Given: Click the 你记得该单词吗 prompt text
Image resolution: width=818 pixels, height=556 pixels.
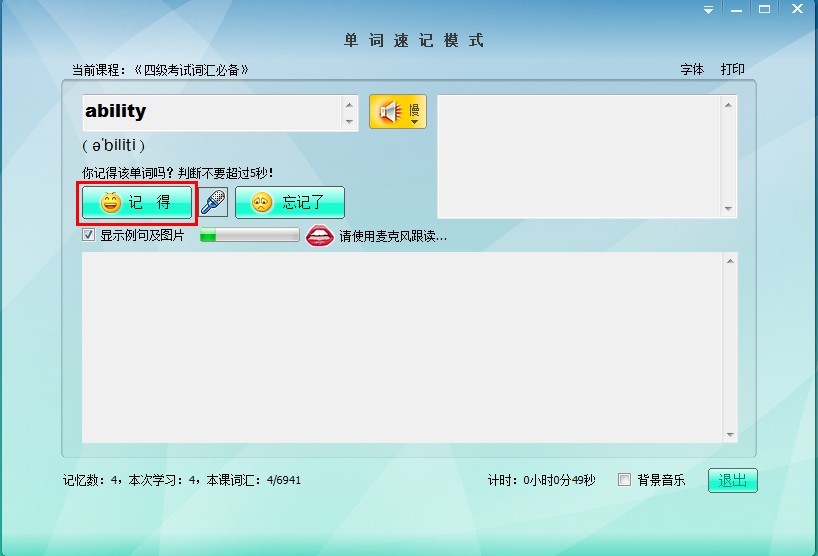Looking at the screenshot, I should [x=178, y=173].
